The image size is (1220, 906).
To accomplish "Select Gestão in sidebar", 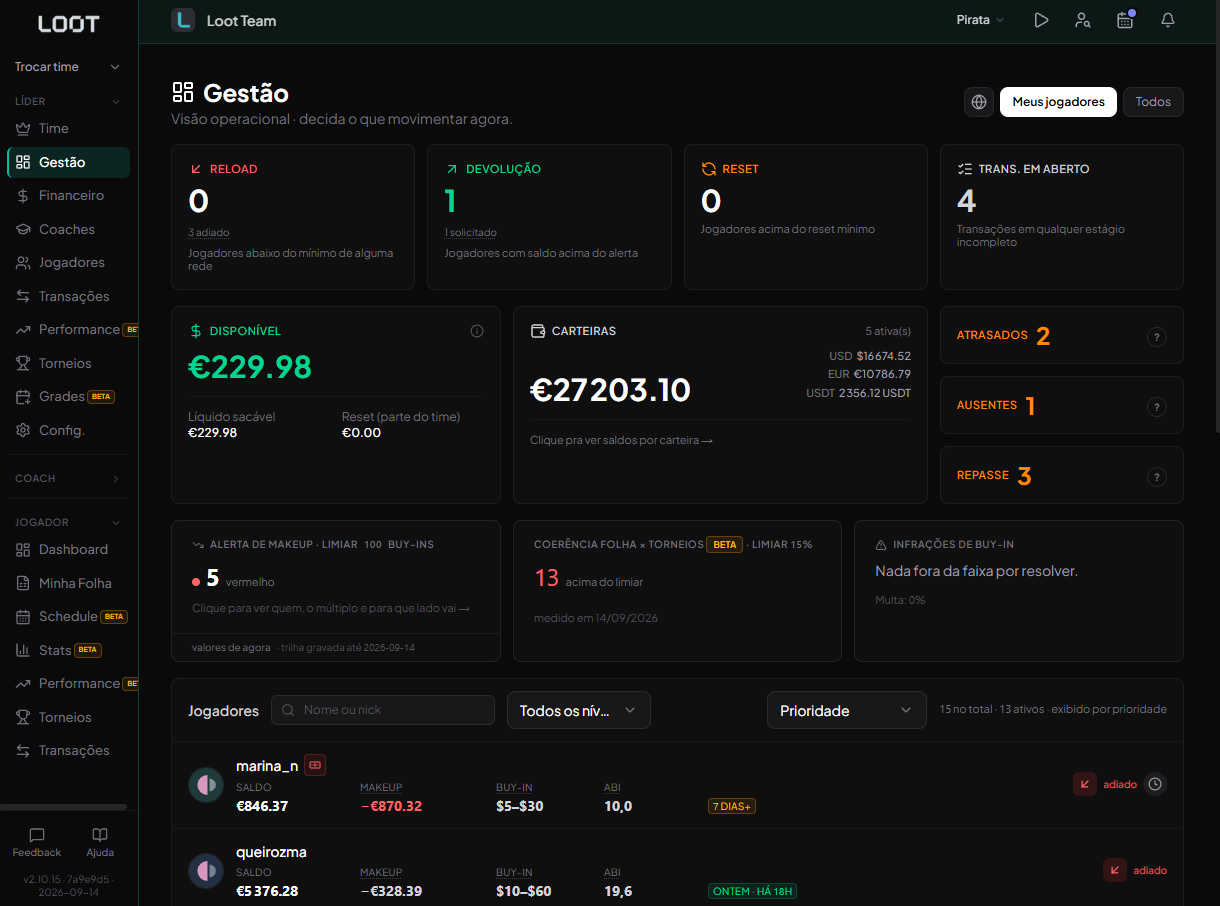I will [68, 162].
